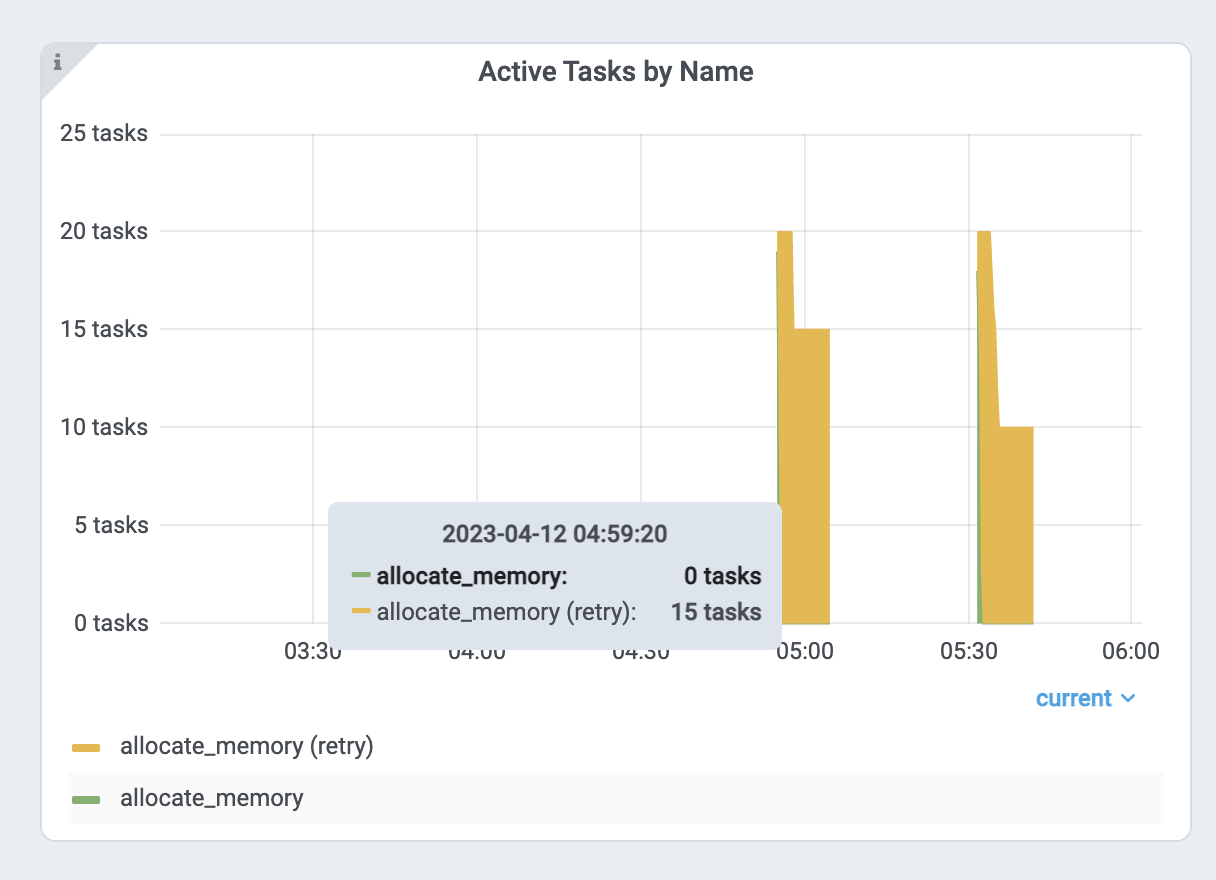Click the current link below the chart

pyautogui.click(x=1073, y=699)
